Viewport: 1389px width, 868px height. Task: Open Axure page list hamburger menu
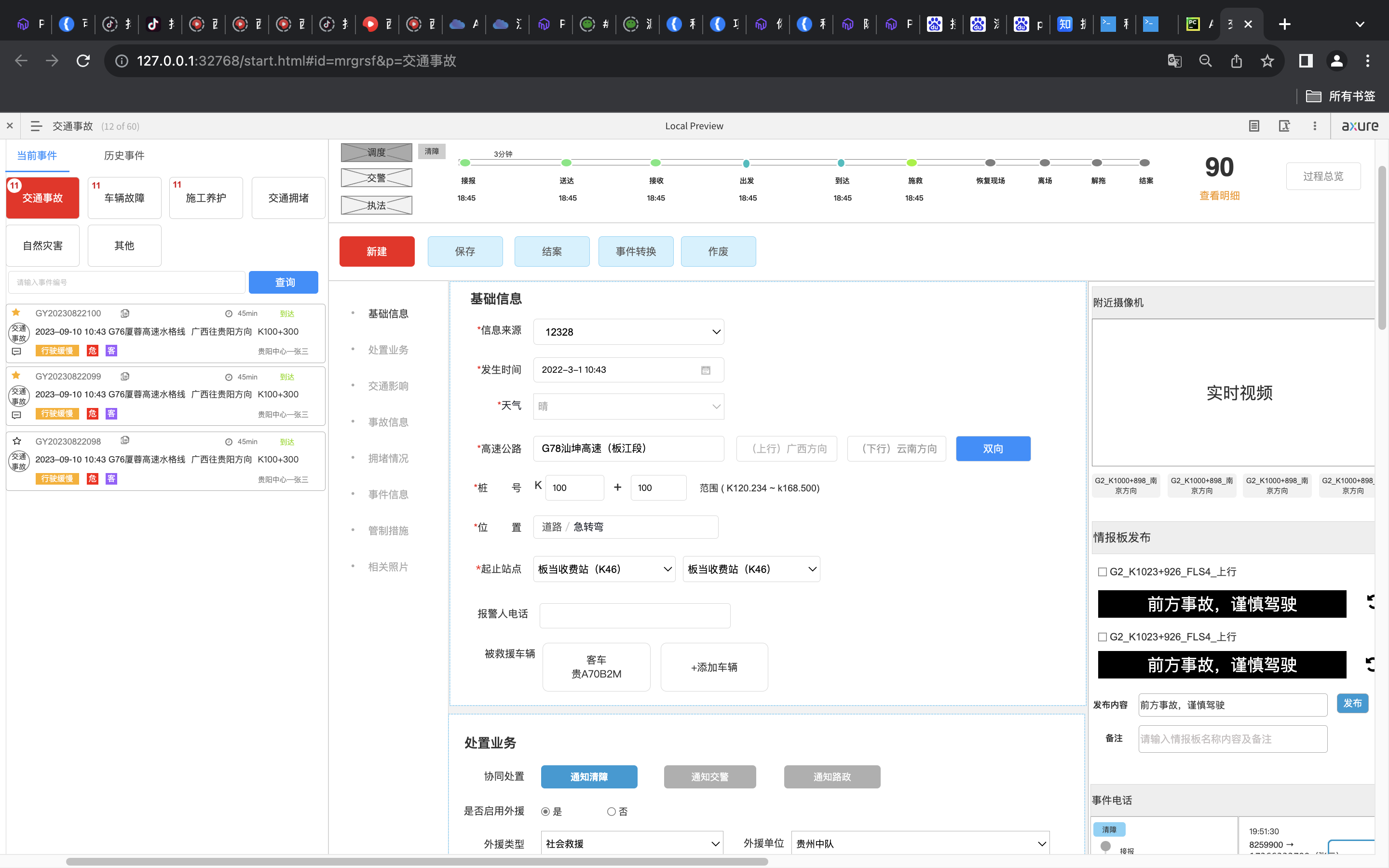(x=36, y=126)
